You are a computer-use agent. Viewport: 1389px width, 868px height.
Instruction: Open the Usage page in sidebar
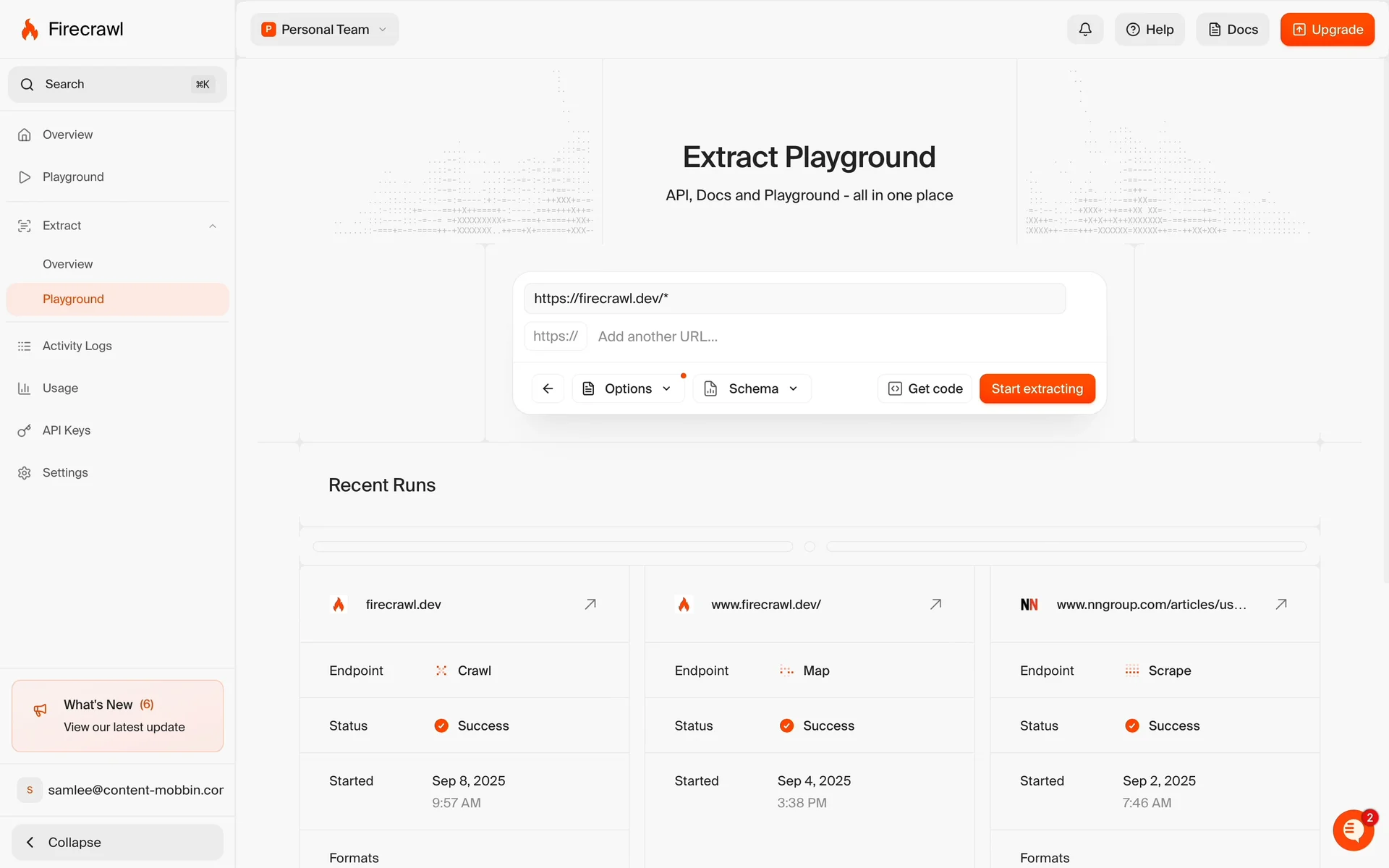(x=60, y=388)
